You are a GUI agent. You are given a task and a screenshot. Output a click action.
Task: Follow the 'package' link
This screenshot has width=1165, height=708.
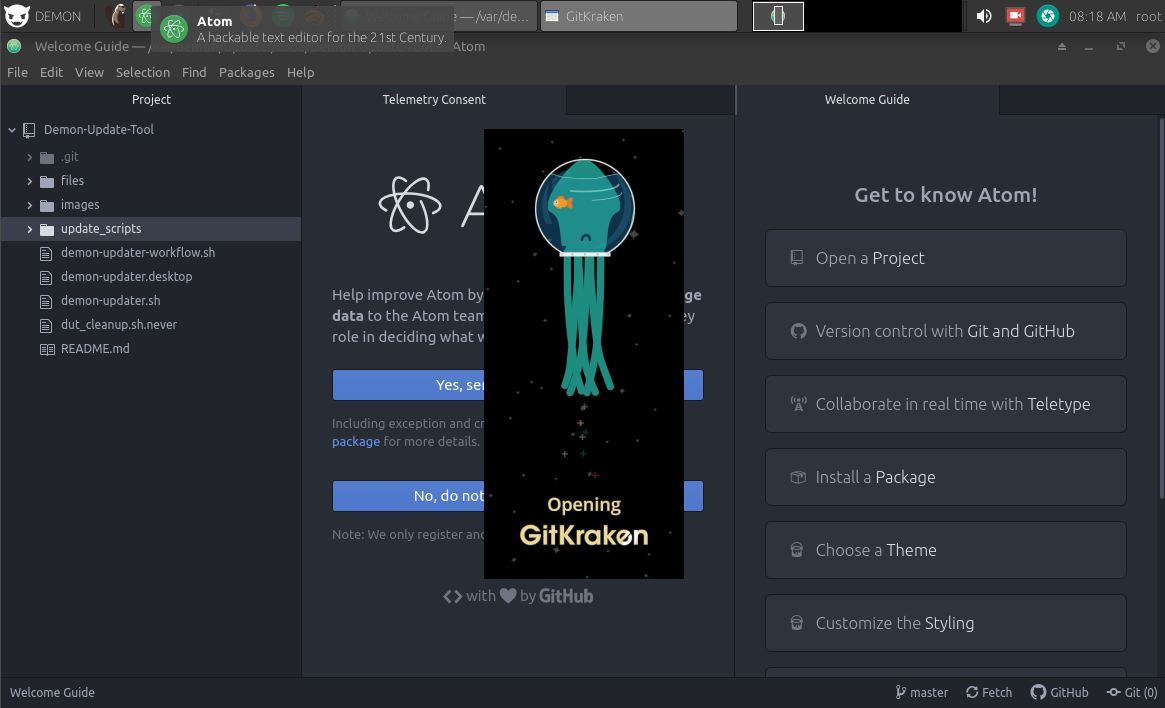(356, 441)
